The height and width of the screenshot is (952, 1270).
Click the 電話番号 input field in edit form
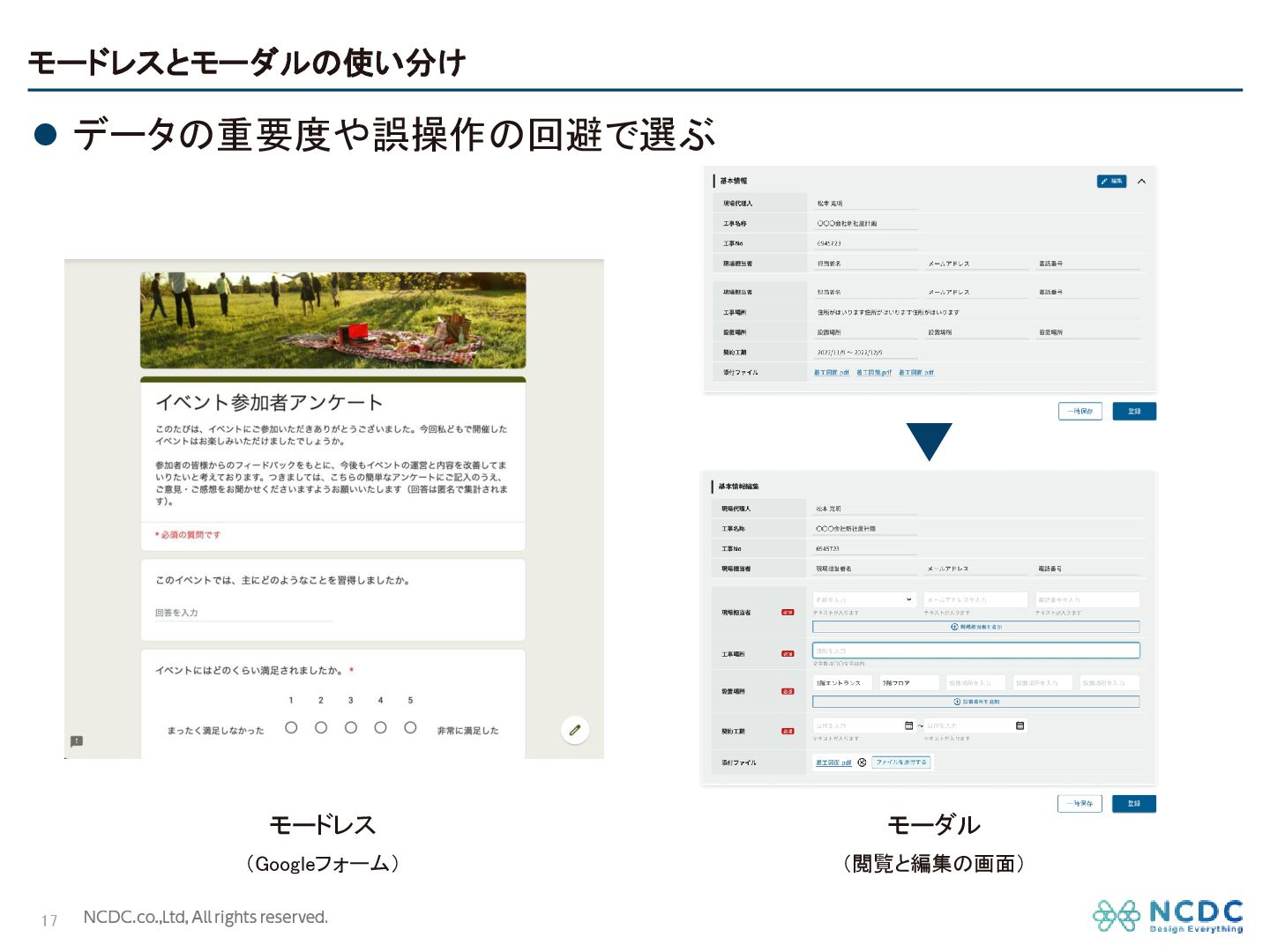pyautogui.click(x=1087, y=599)
